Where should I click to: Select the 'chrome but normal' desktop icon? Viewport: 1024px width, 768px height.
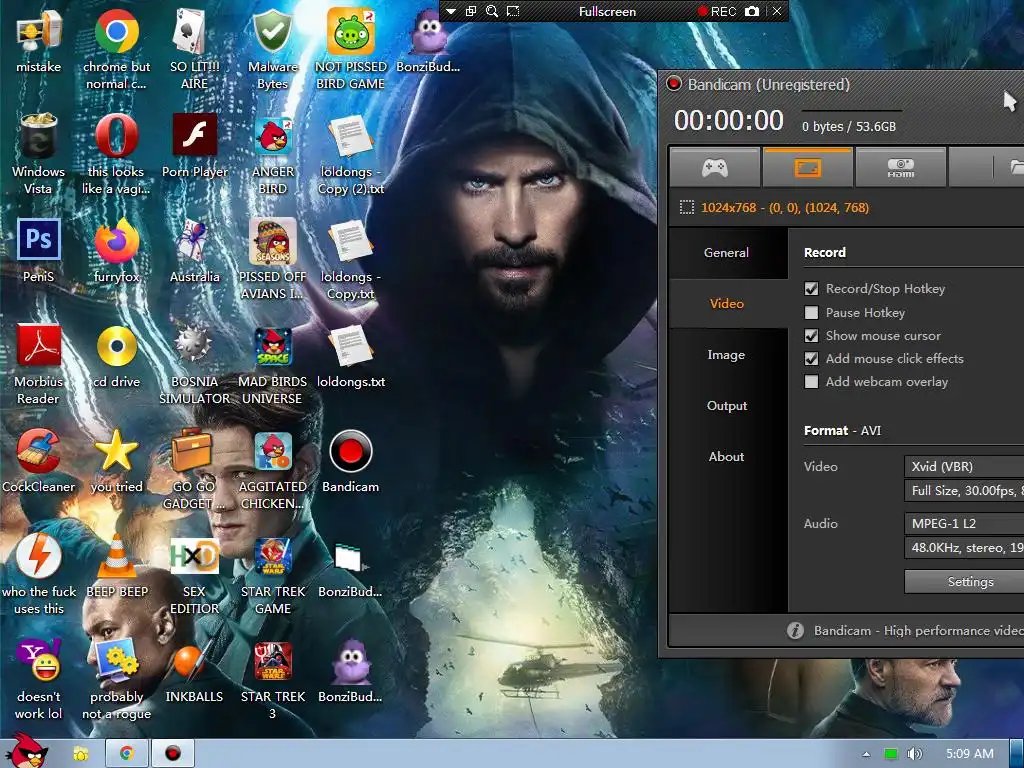click(116, 49)
